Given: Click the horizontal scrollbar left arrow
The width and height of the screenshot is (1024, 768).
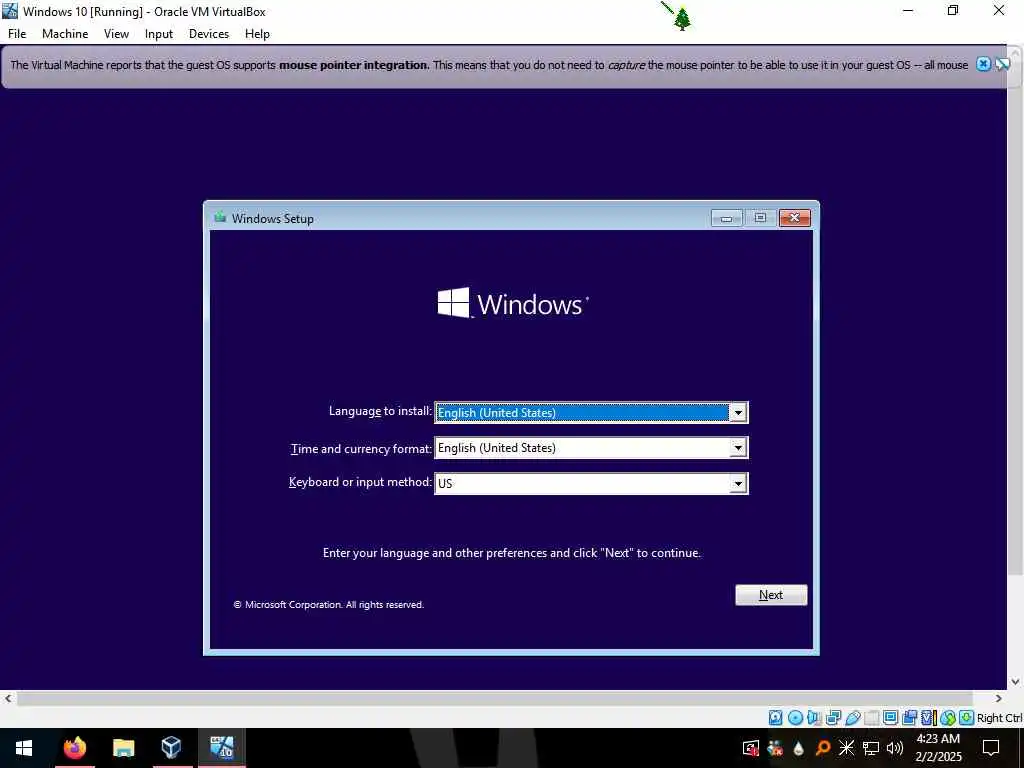Looking at the screenshot, I should pos(8,698).
